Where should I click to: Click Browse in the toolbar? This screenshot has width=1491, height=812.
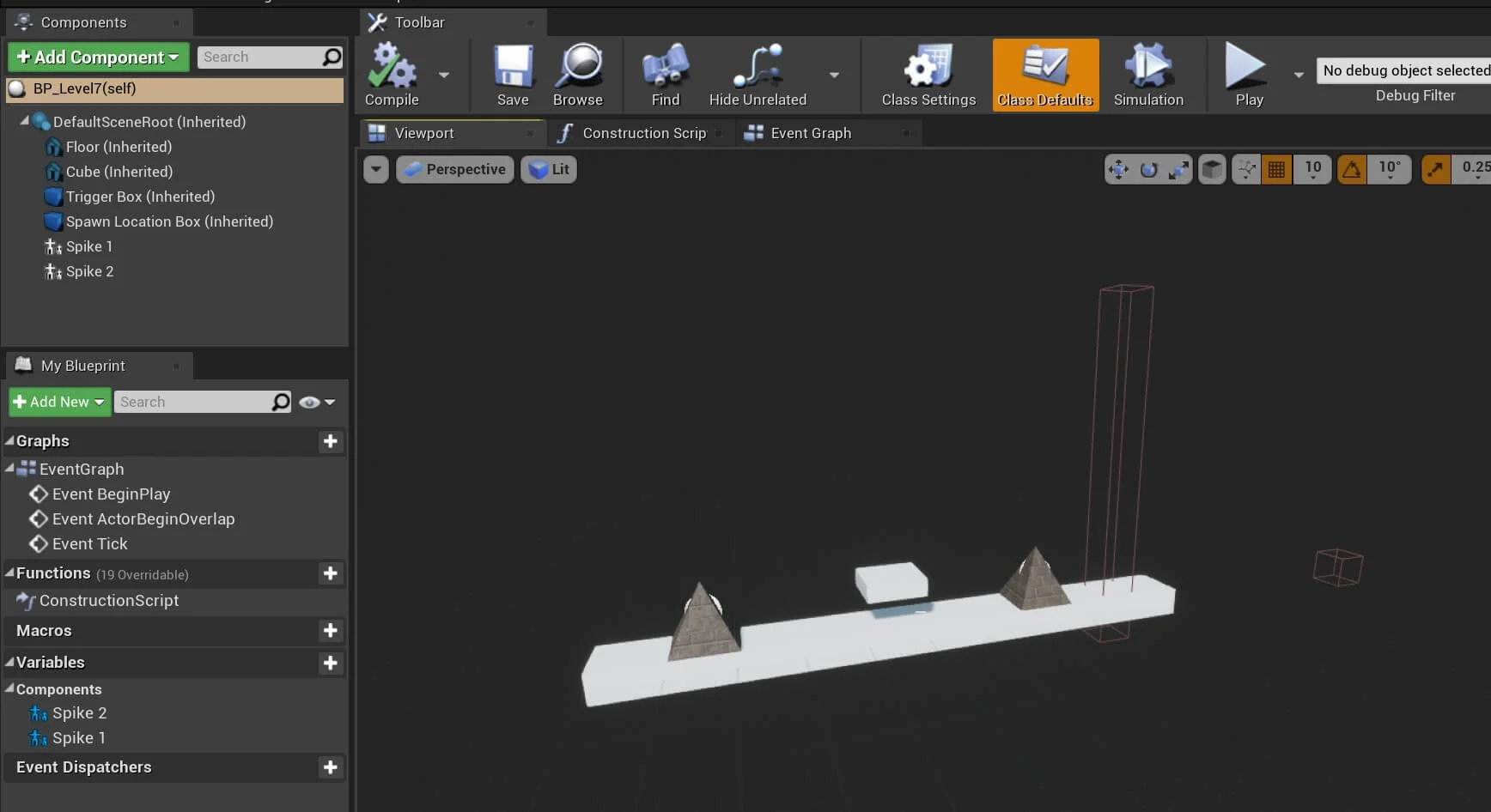tap(578, 69)
